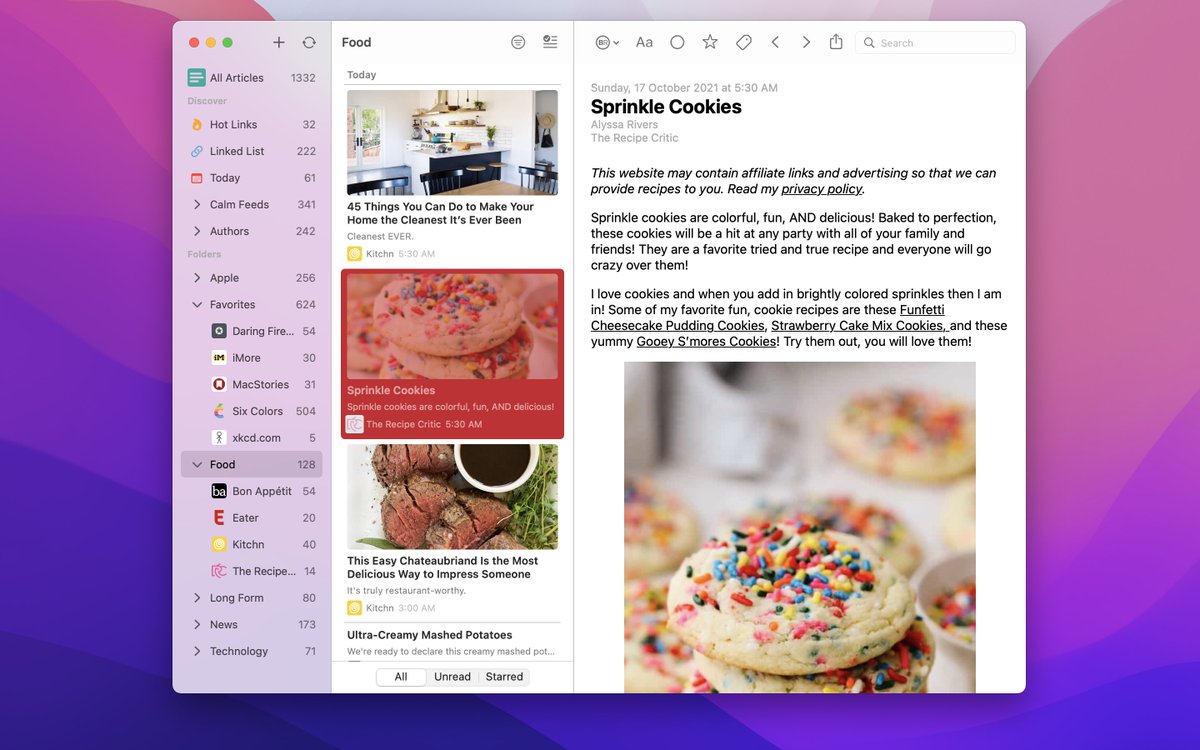Expand the News folder
1200x750 pixels.
point(197,625)
